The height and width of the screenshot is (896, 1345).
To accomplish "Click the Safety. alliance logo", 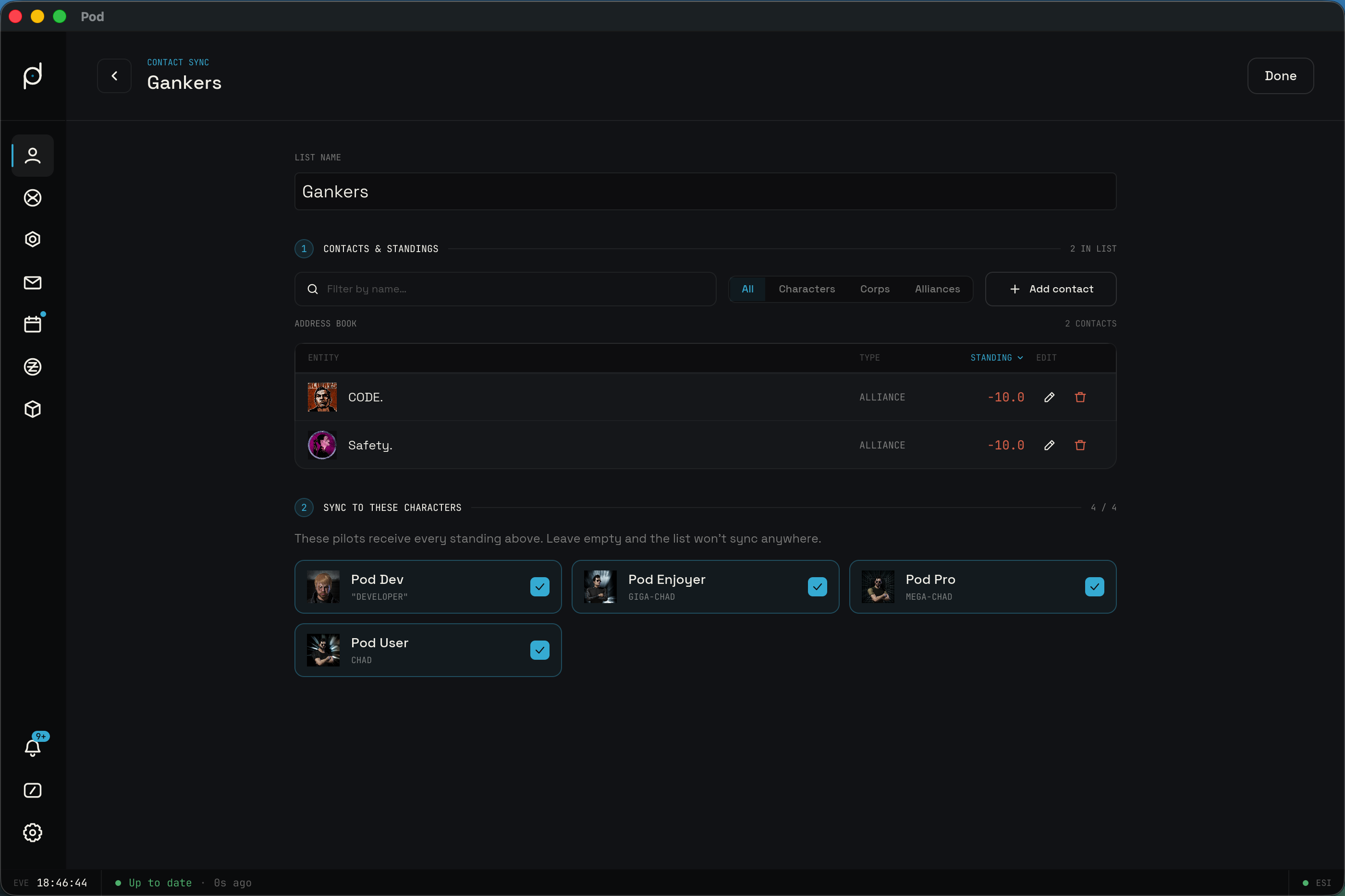I will [322, 445].
